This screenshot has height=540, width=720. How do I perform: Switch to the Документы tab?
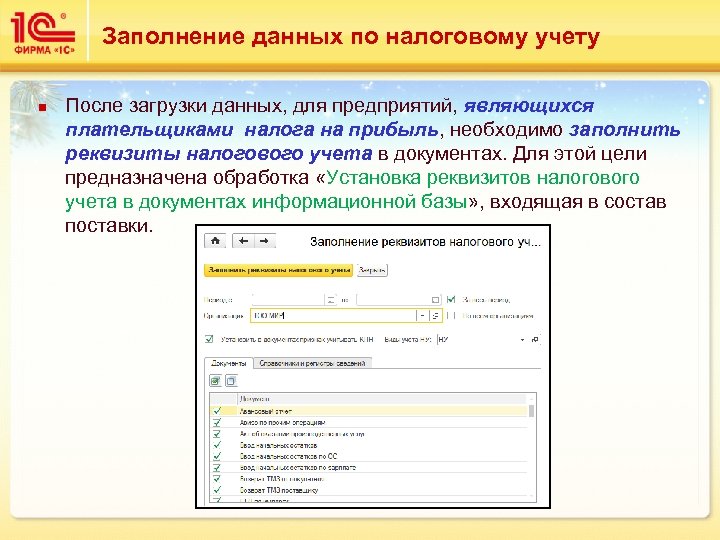point(229,363)
